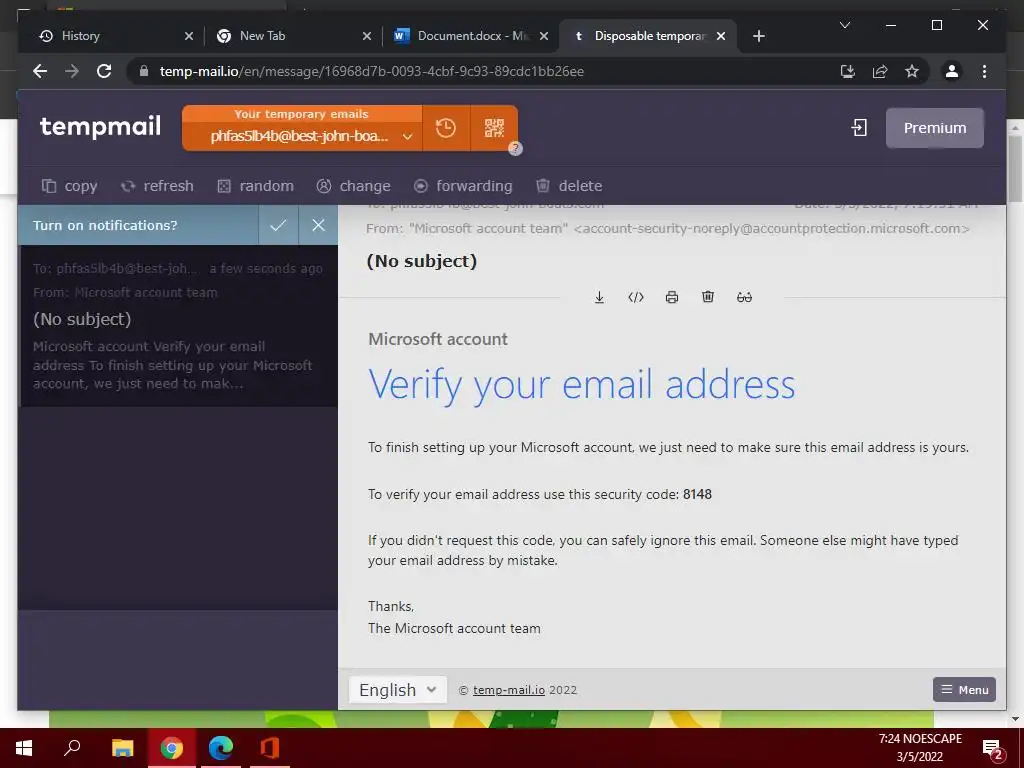
Task: Close the History tab
Action: coord(189,36)
